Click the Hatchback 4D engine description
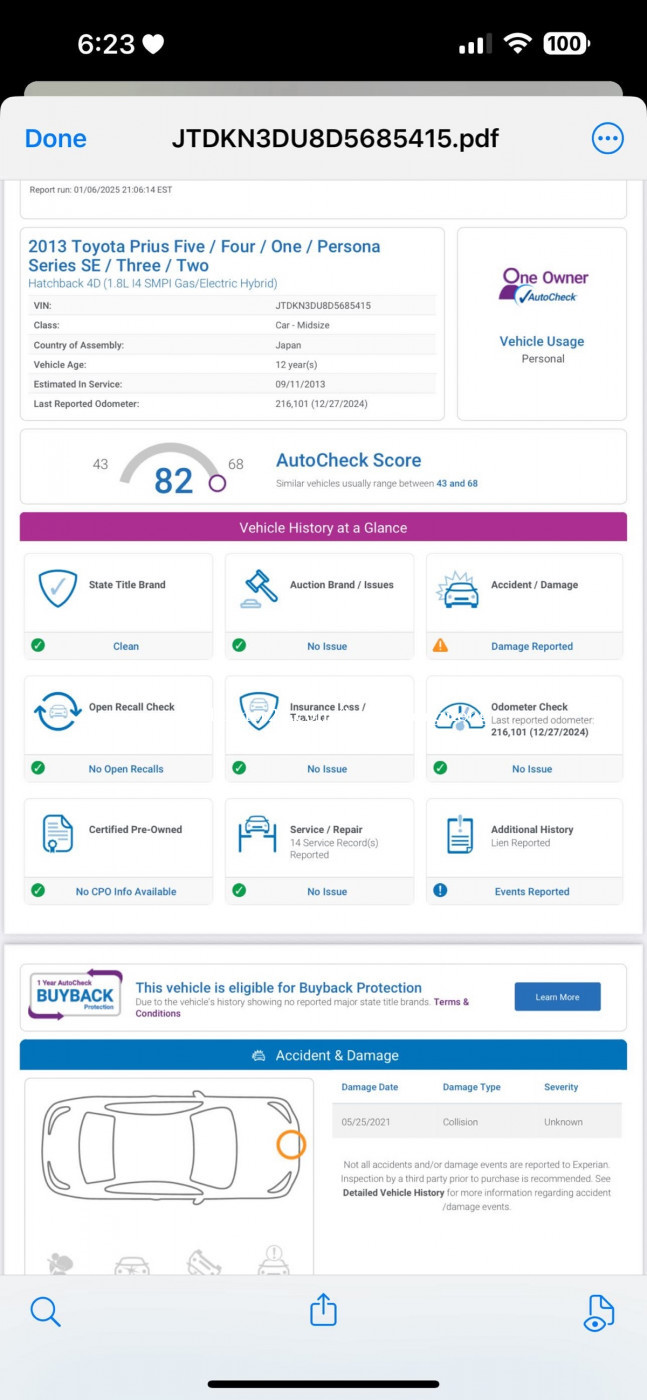The image size is (647, 1400). [x=152, y=283]
